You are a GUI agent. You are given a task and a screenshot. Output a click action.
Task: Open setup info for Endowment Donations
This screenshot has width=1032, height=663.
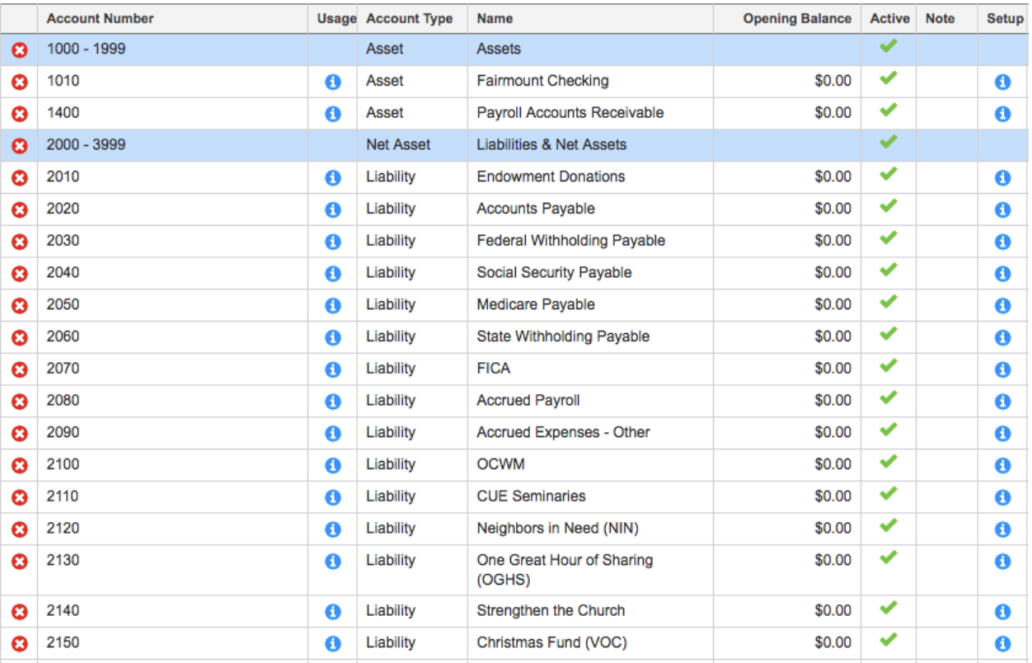(1002, 178)
